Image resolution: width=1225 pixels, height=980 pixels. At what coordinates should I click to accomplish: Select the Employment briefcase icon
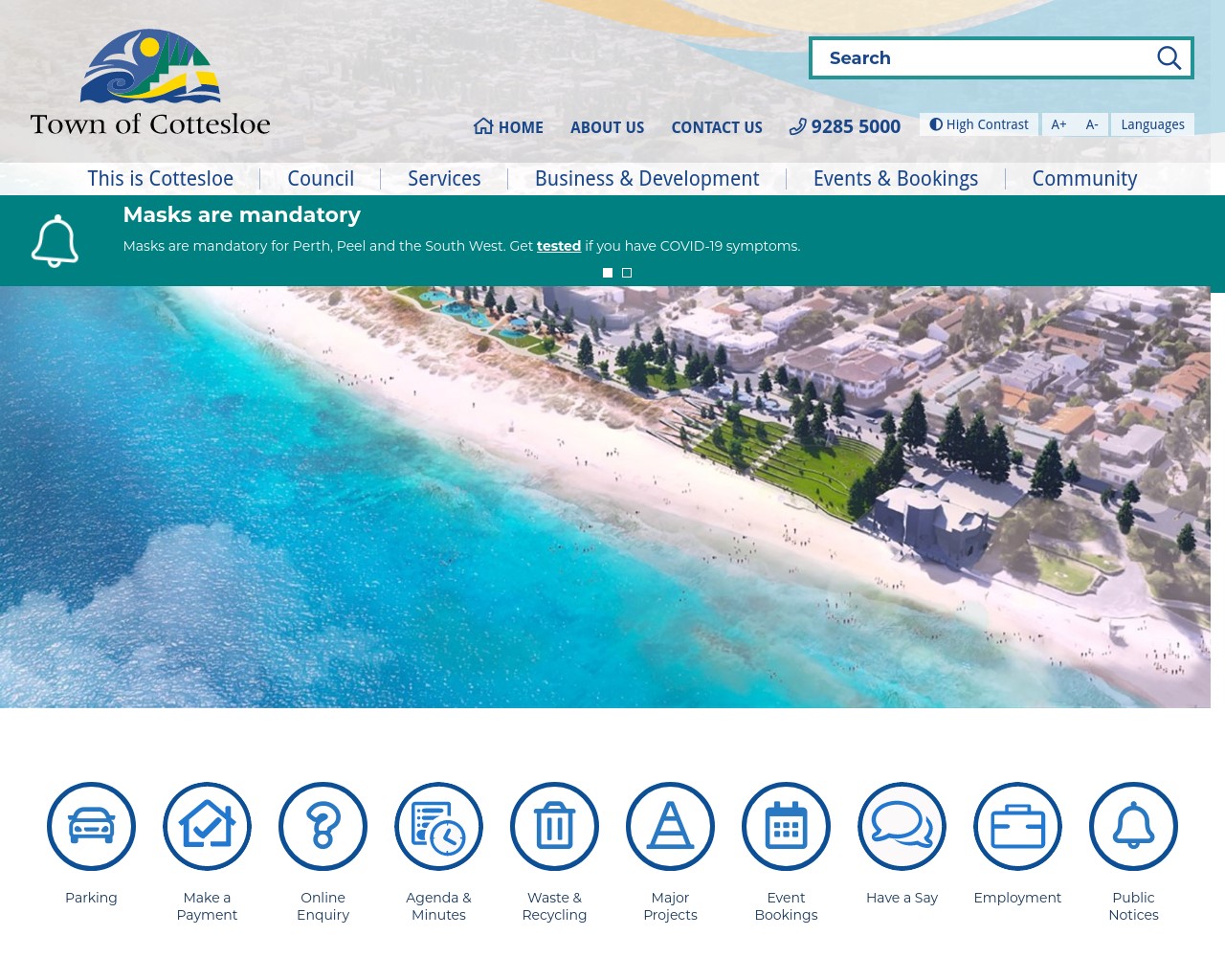1017,826
